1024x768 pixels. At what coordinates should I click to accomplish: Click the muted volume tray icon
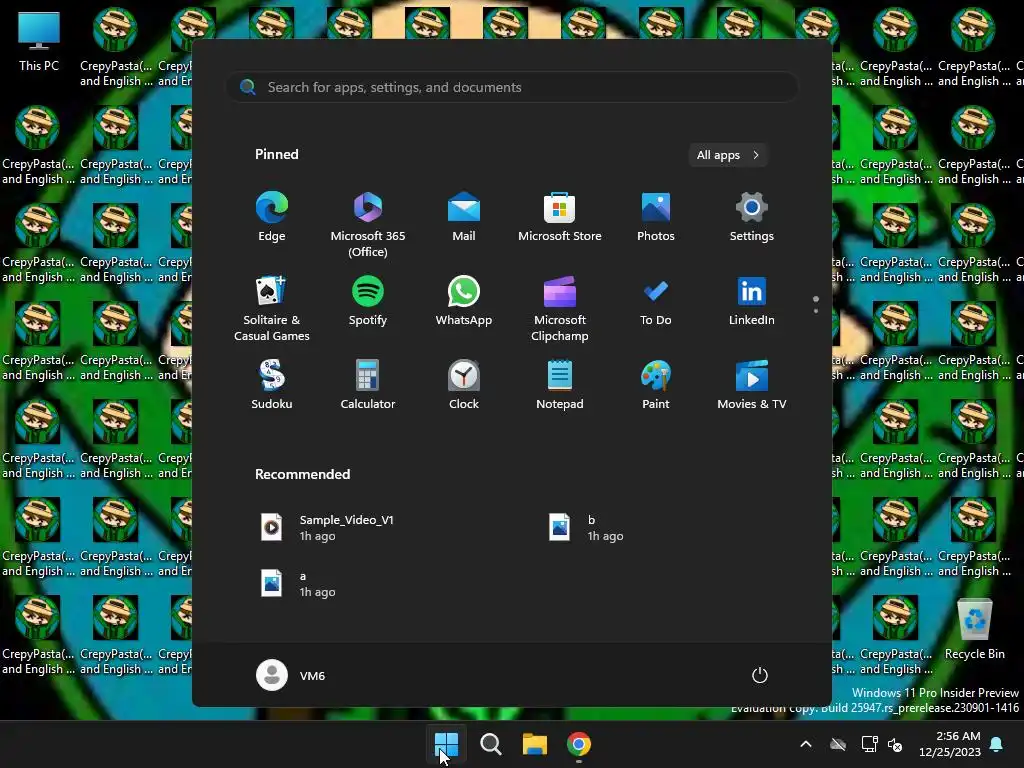[x=895, y=744]
